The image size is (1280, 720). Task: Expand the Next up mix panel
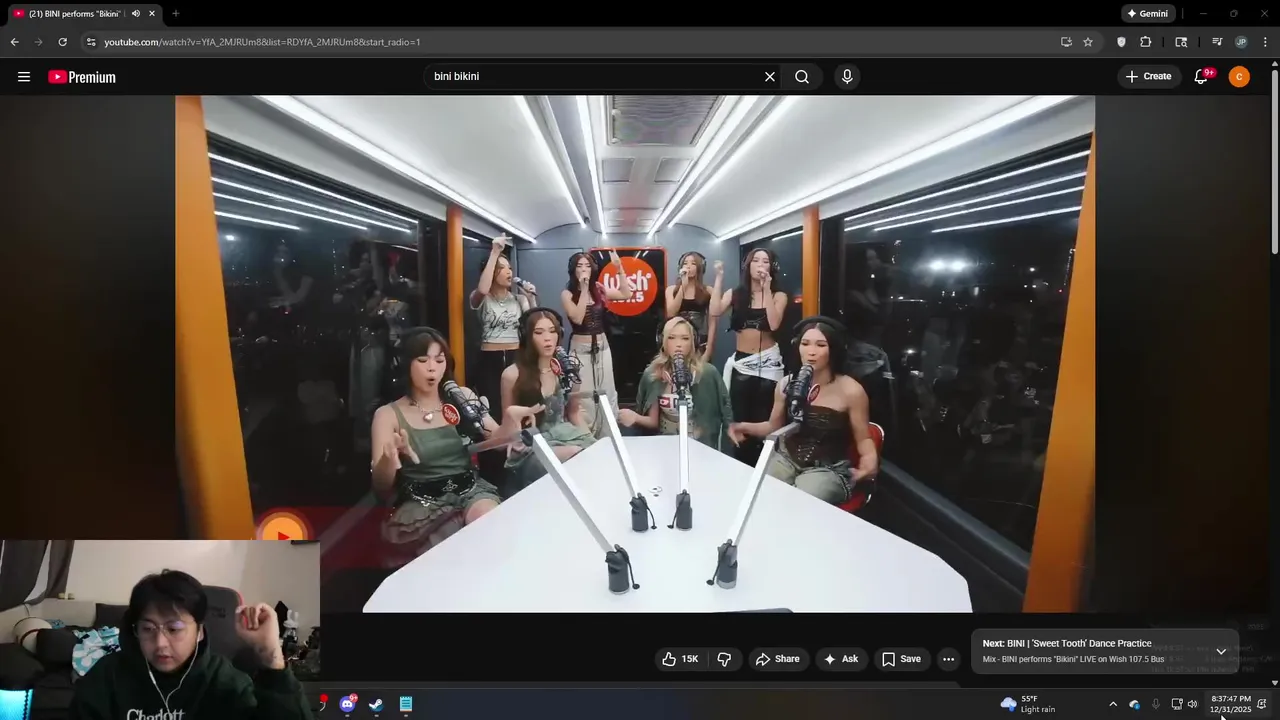[x=1221, y=651]
